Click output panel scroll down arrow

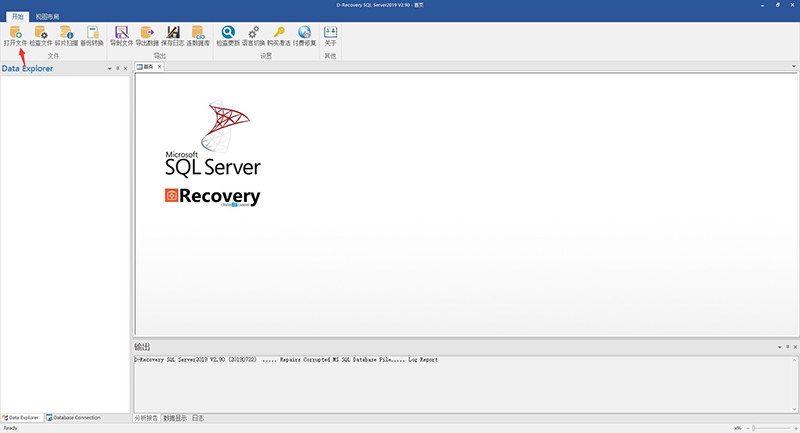point(794,409)
